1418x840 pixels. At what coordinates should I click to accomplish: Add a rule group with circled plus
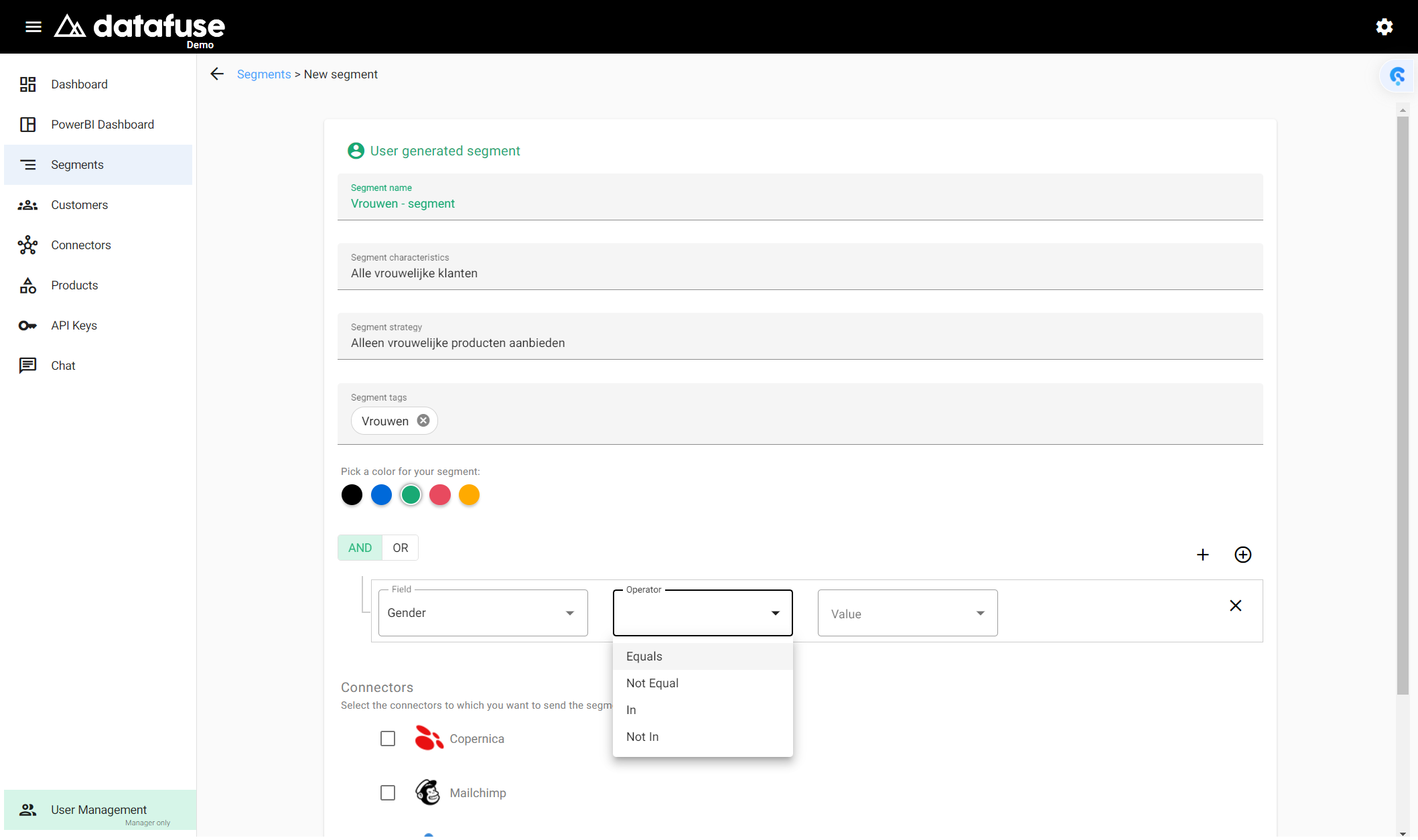pos(1243,555)
